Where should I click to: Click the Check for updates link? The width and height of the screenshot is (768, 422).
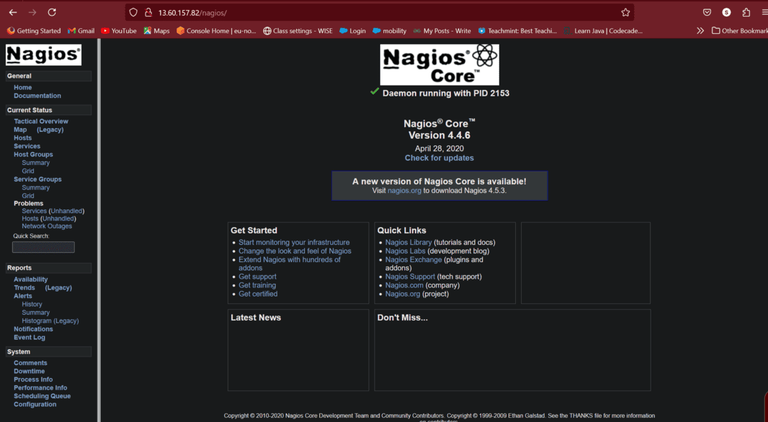439,158
